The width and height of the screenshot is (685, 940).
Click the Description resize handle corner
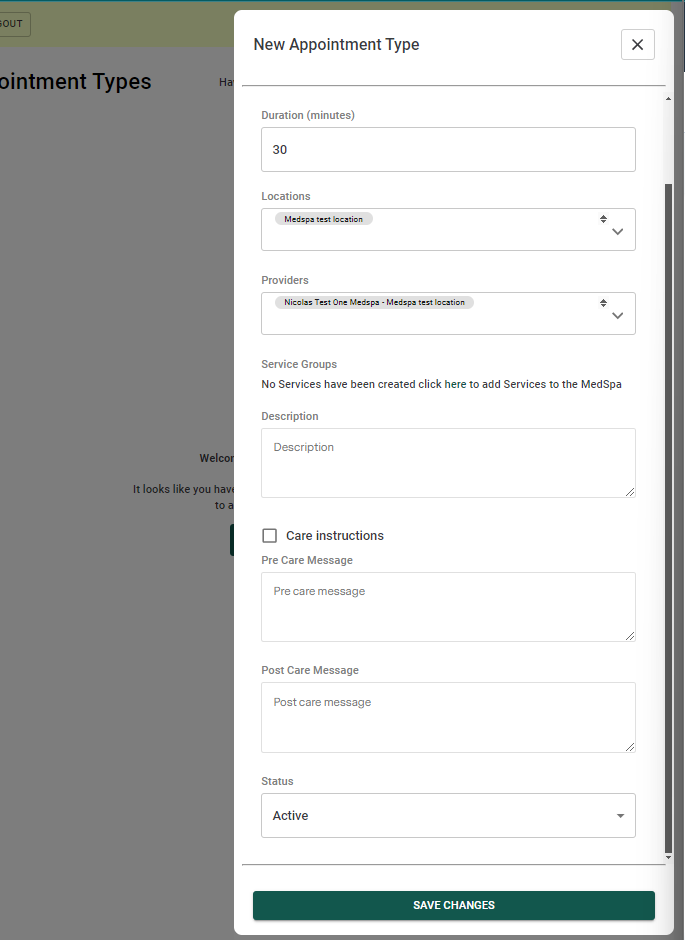point(630,492)
